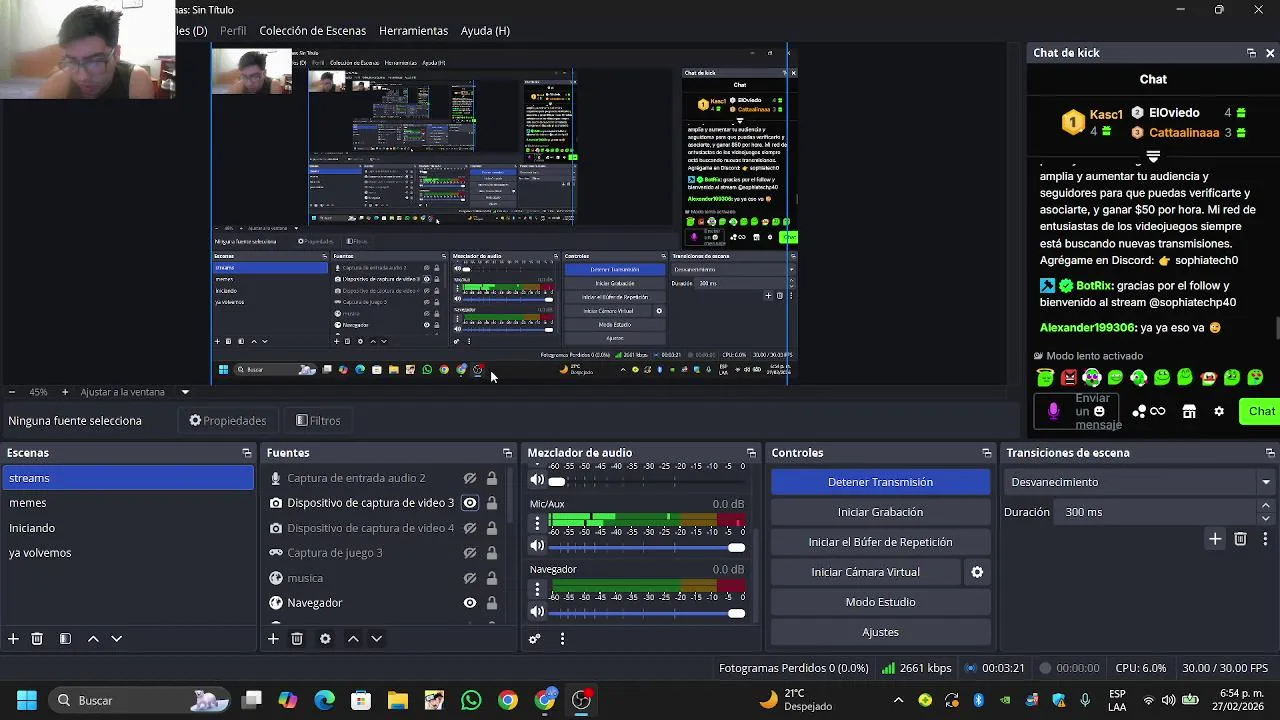Click Detener Transmisión button

880,482
